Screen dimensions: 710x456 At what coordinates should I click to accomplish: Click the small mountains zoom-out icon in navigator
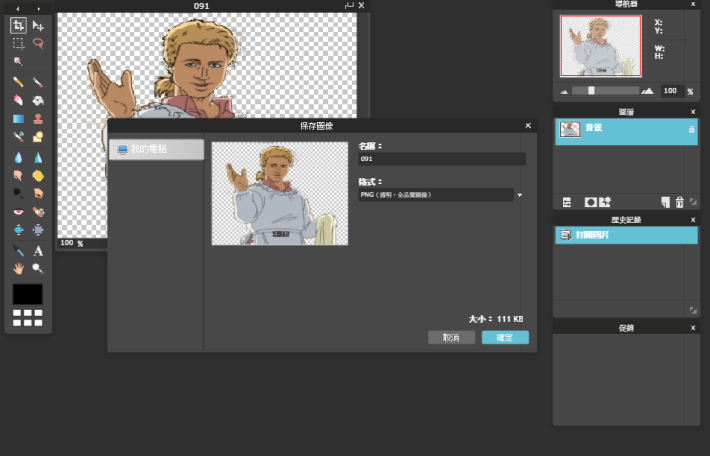564,91
